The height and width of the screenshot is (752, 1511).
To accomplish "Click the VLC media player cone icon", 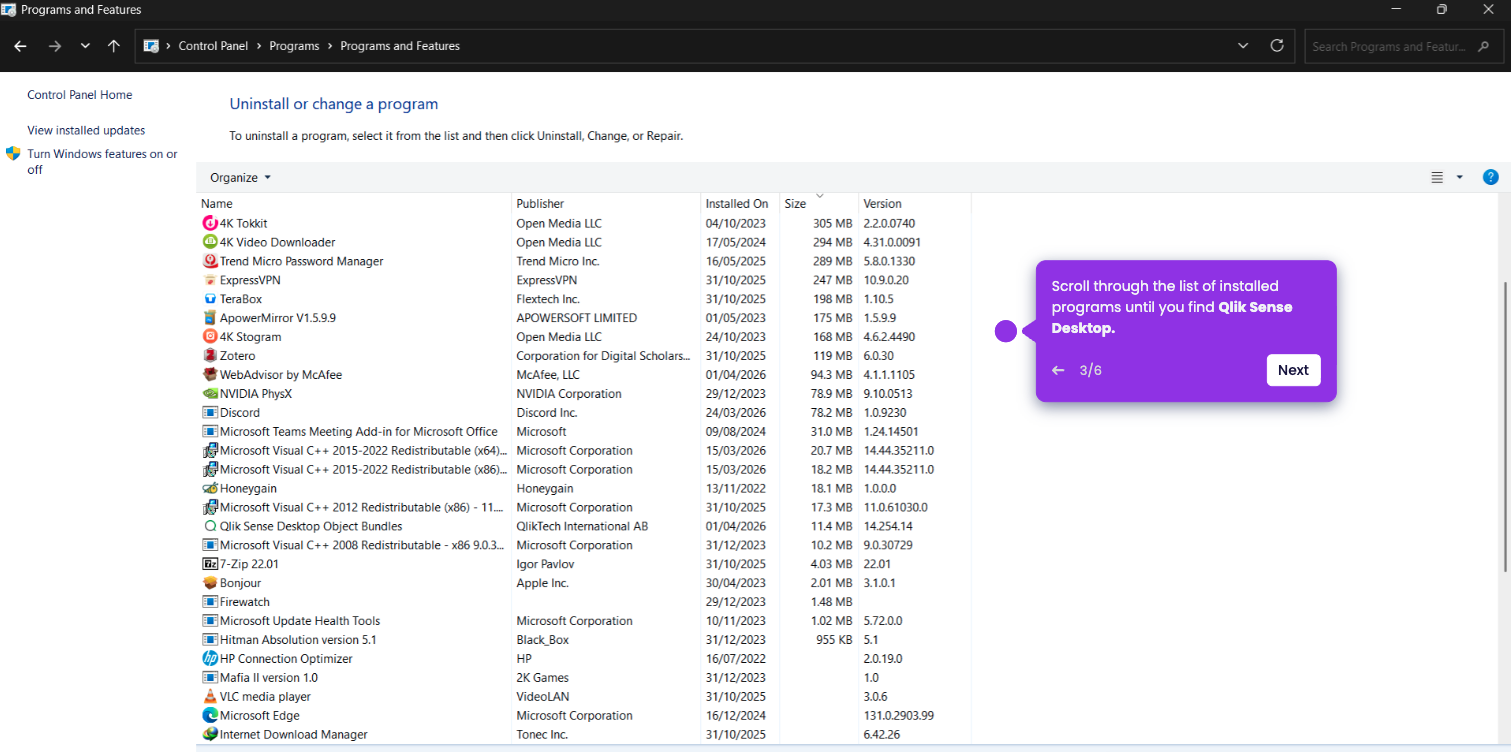I will coord(210,697).
